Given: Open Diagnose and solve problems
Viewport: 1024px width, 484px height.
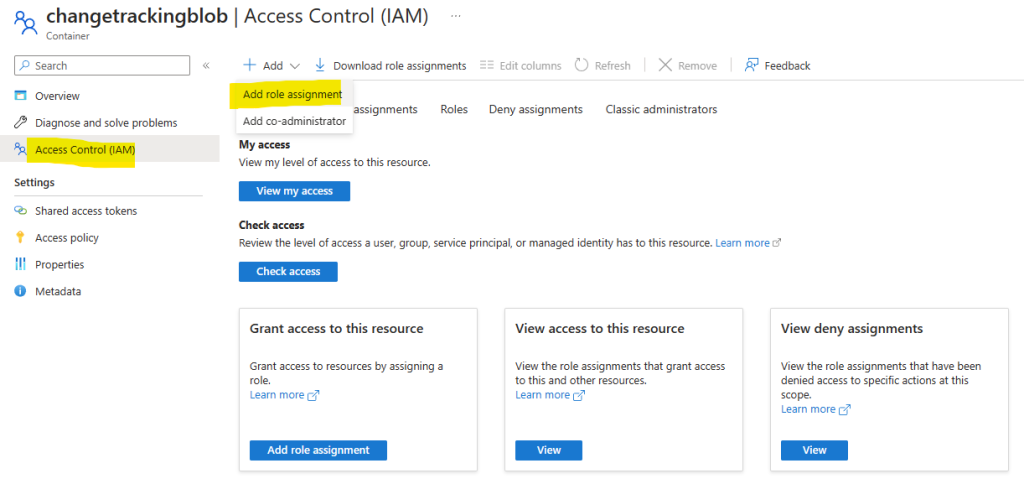Looking at the screenshot, I should tap(106, 123).
